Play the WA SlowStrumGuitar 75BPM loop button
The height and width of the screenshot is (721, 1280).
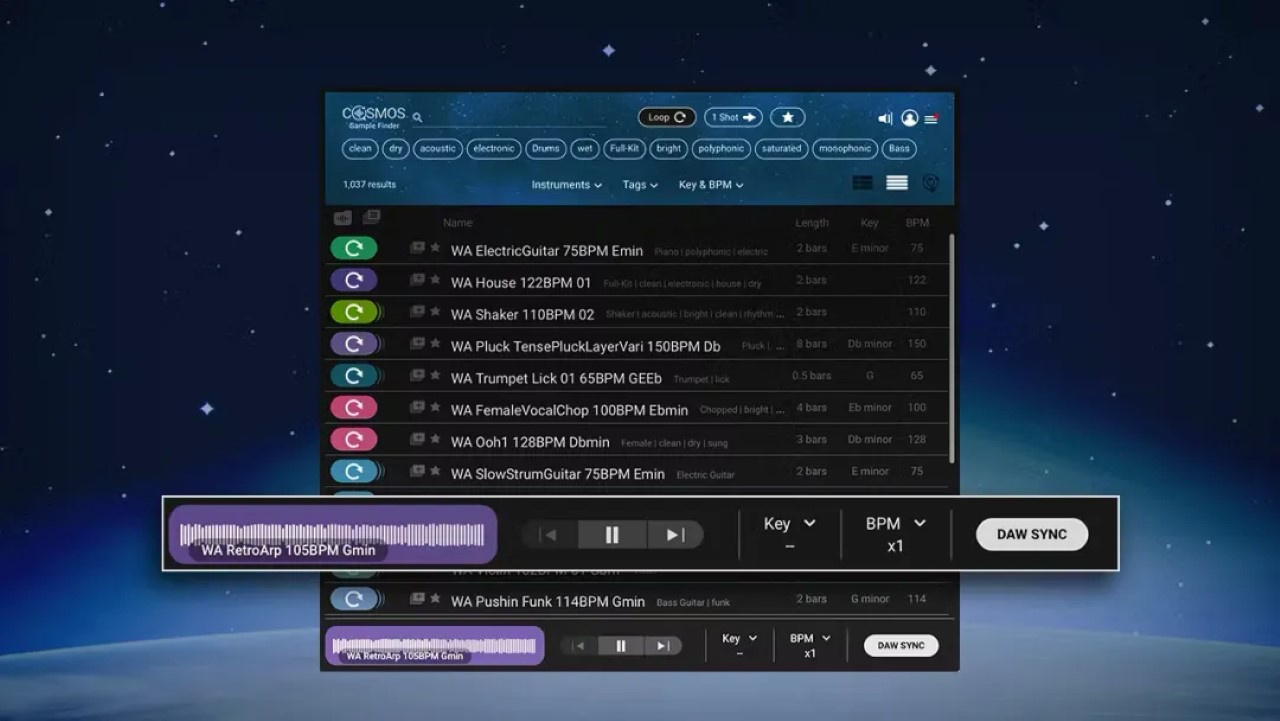pos(354,472)
